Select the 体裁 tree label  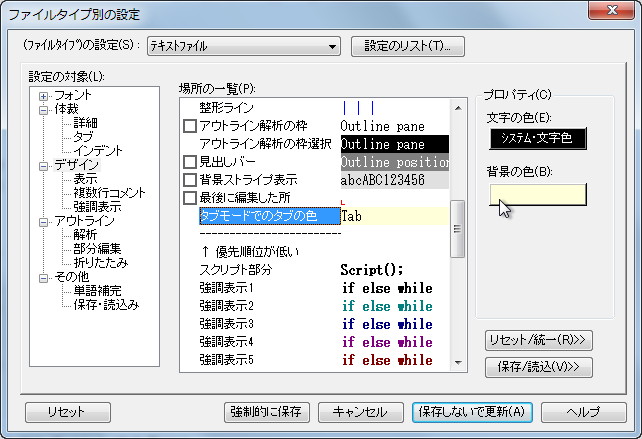66,109
